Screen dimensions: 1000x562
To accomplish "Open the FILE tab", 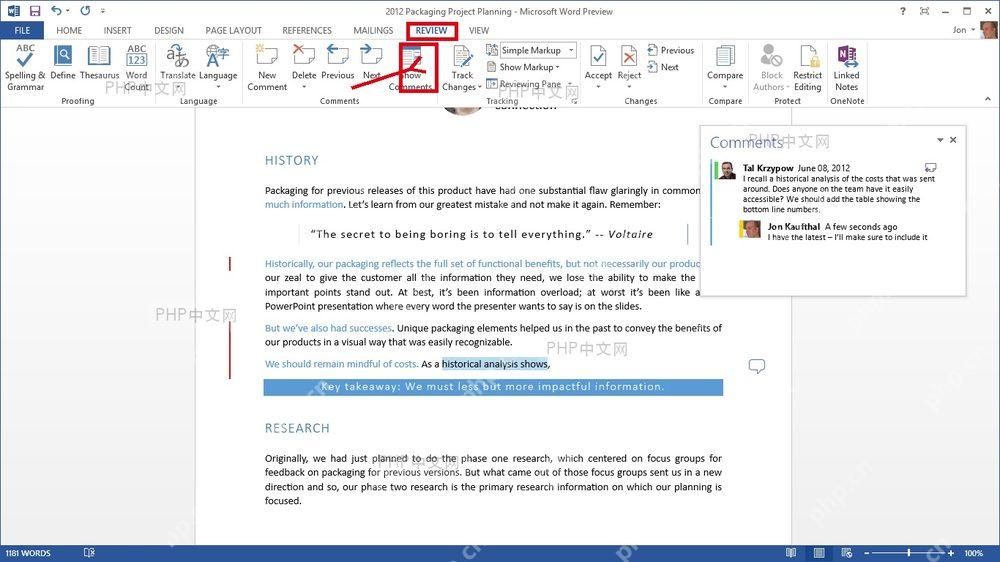I will coord(22,31).
